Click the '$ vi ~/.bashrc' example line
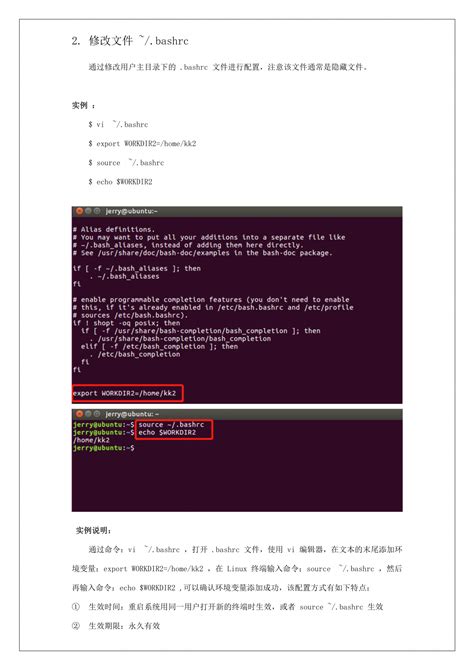 (x=118, y=124)
